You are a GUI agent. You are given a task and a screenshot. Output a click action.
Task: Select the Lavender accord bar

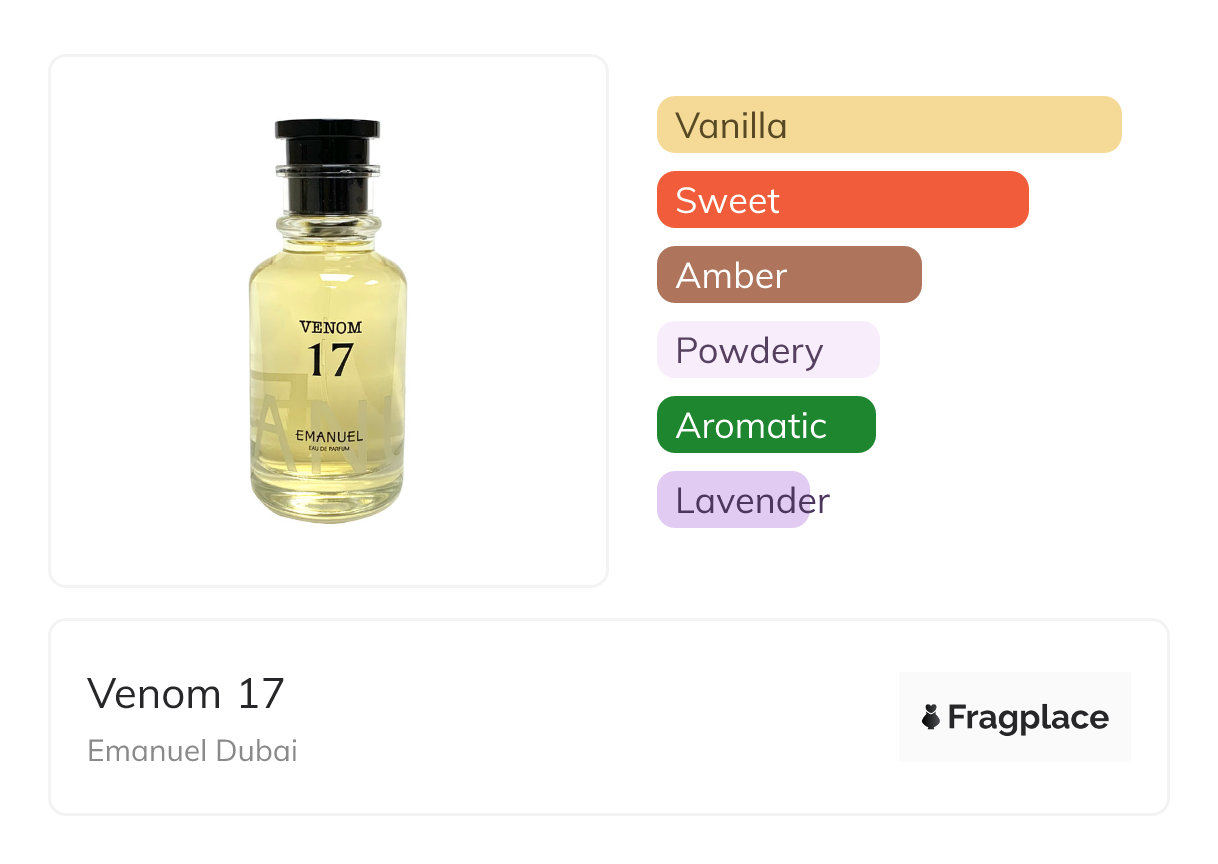(733, 500)
